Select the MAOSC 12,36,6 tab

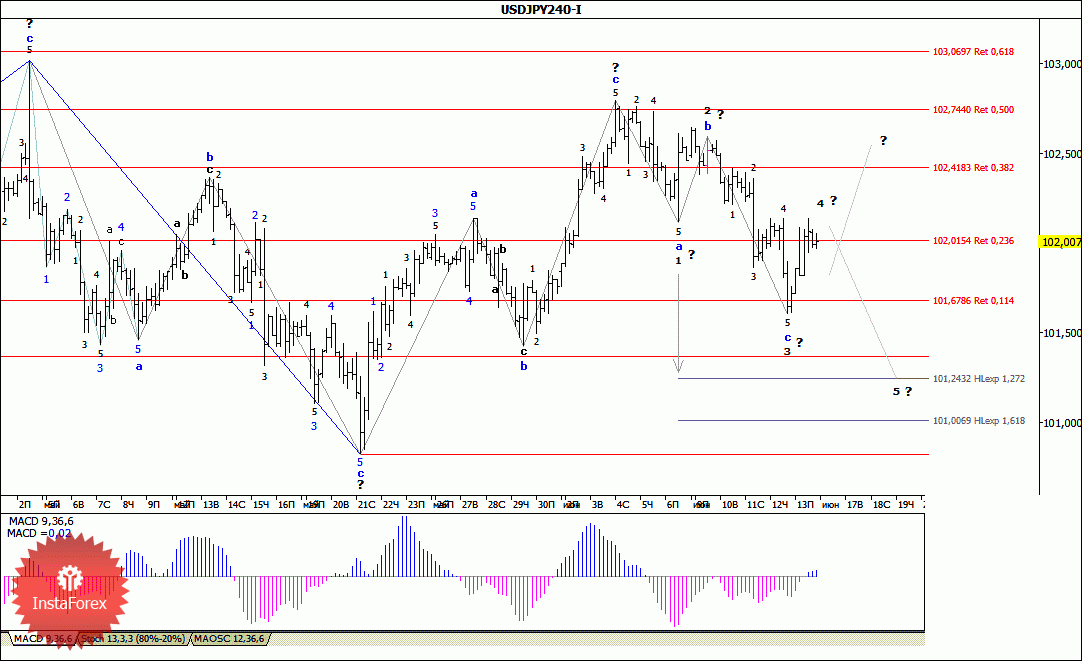point(229,639)
